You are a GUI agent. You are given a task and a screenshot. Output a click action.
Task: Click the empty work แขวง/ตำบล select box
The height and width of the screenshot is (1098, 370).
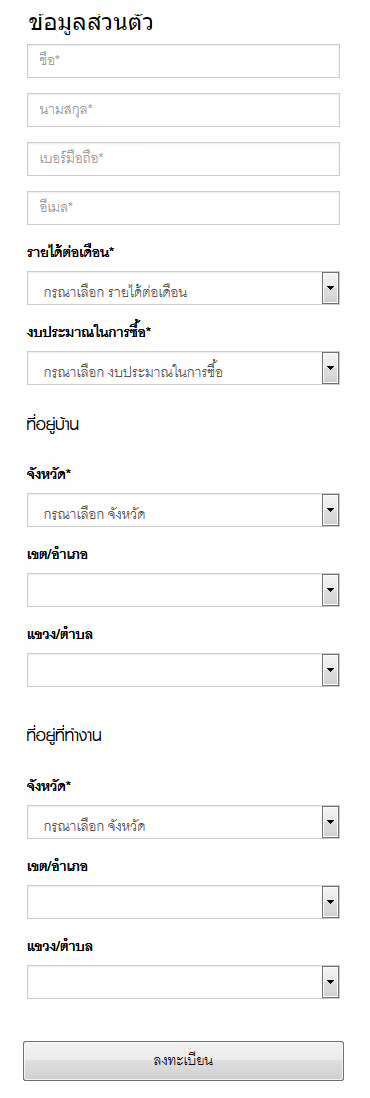point(184,982)
